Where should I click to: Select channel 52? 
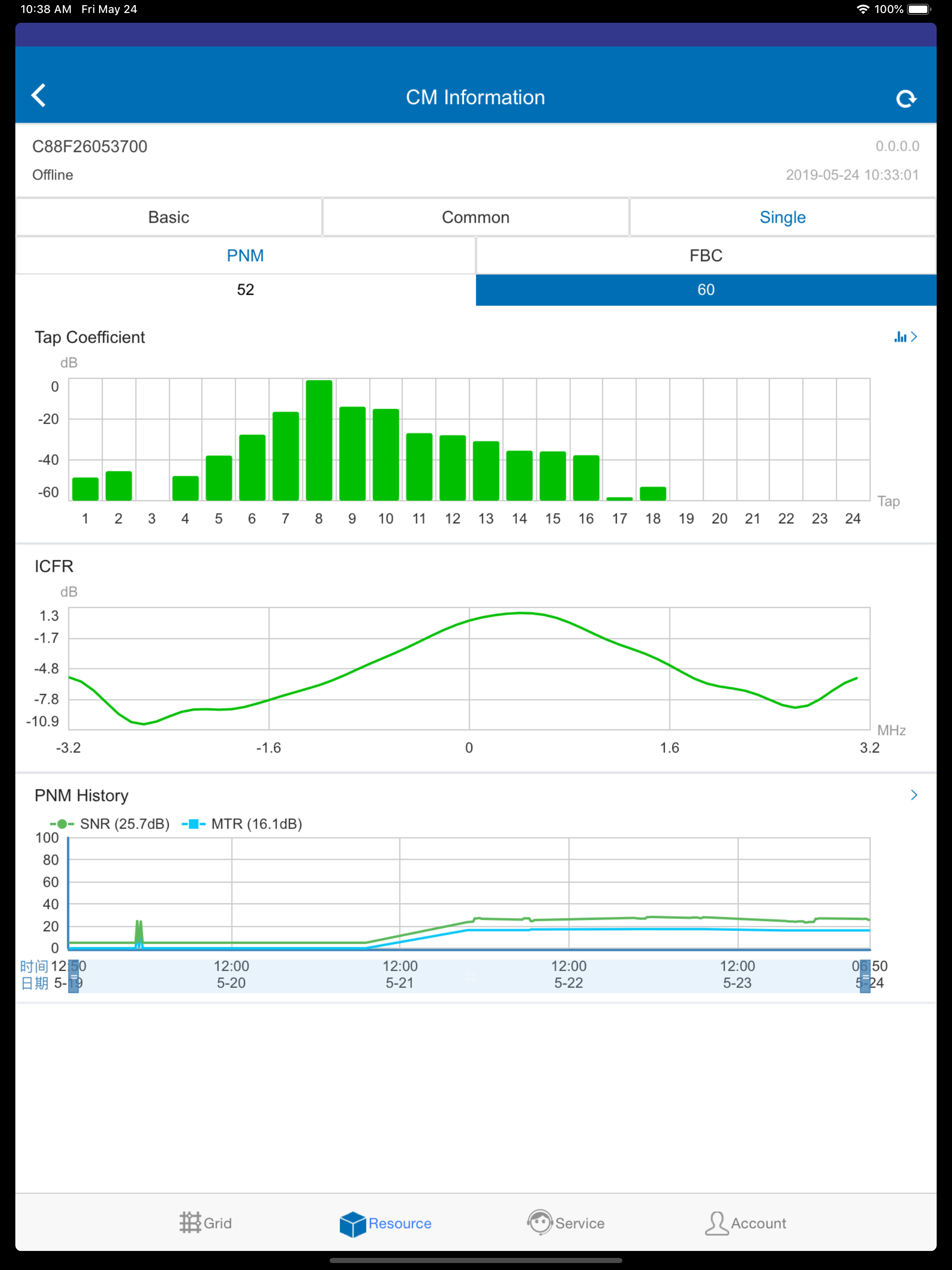[x=245, y=290]
